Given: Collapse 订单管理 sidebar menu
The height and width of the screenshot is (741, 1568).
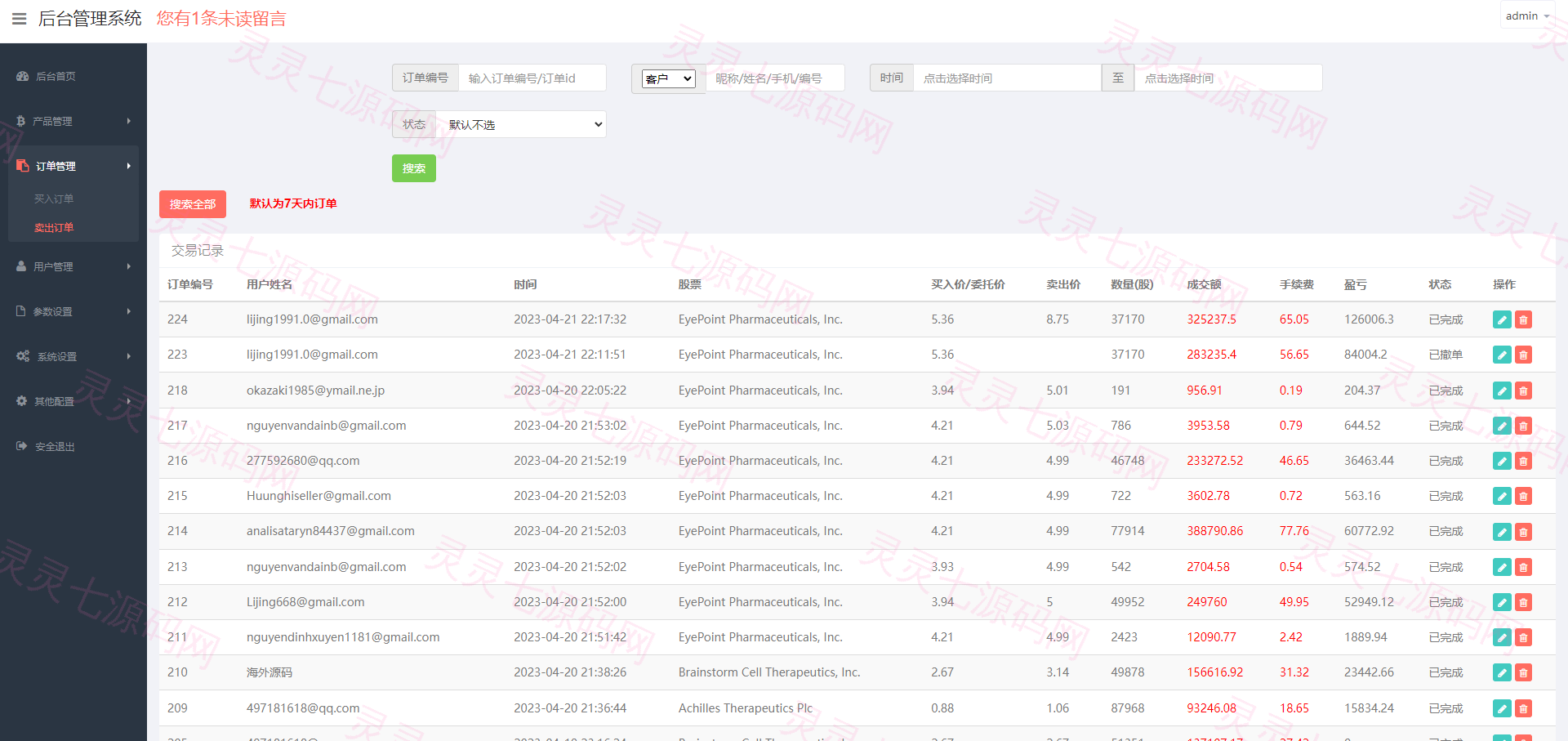Looking at the screenshot, I should (x=73, y=166).
